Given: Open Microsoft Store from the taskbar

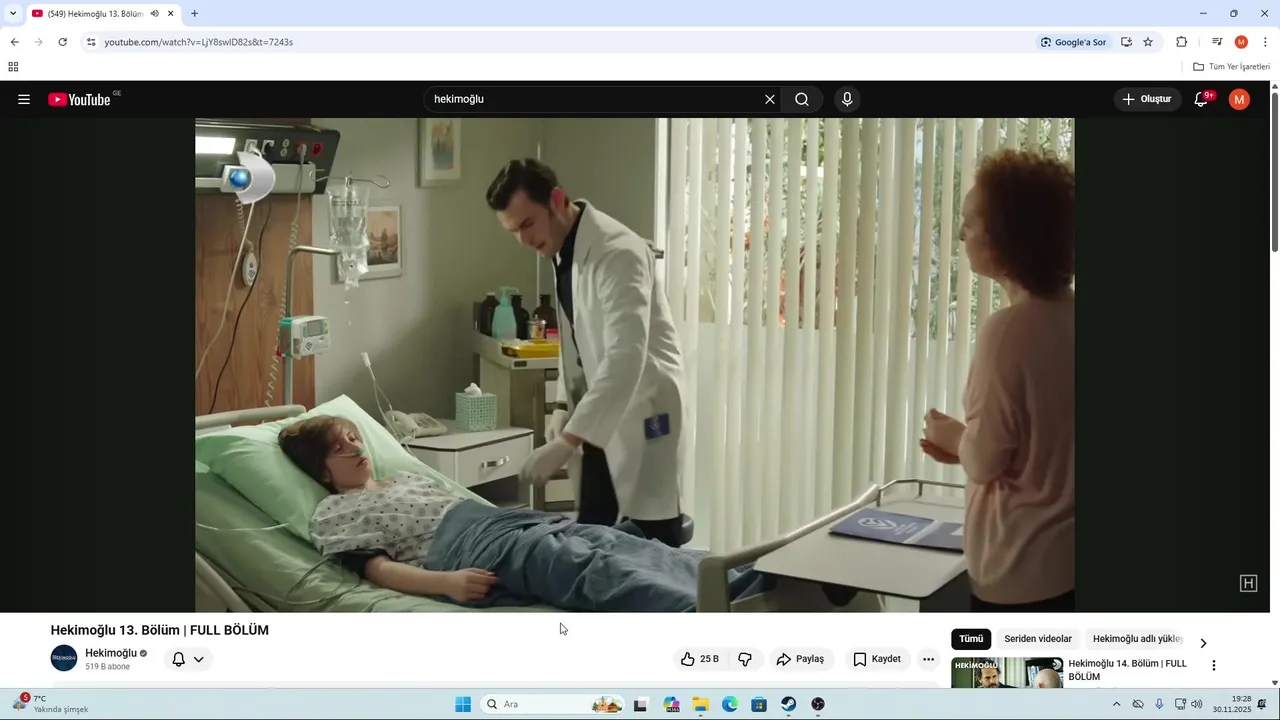Looking at the screenshot, I should [x=759, y=704].
